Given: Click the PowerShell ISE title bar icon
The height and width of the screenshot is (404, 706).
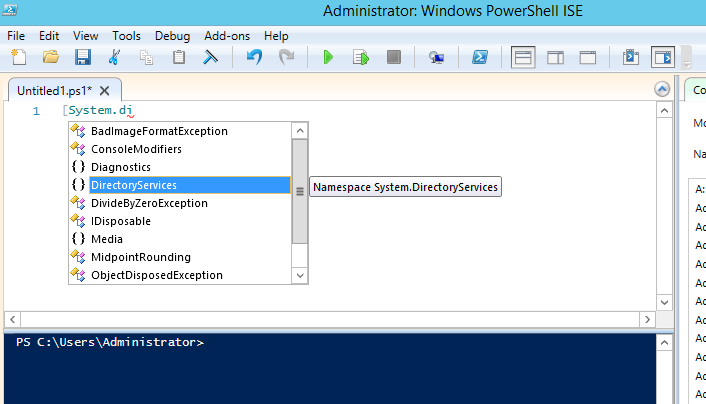Looking at the screenshot, I should [9, 10].
